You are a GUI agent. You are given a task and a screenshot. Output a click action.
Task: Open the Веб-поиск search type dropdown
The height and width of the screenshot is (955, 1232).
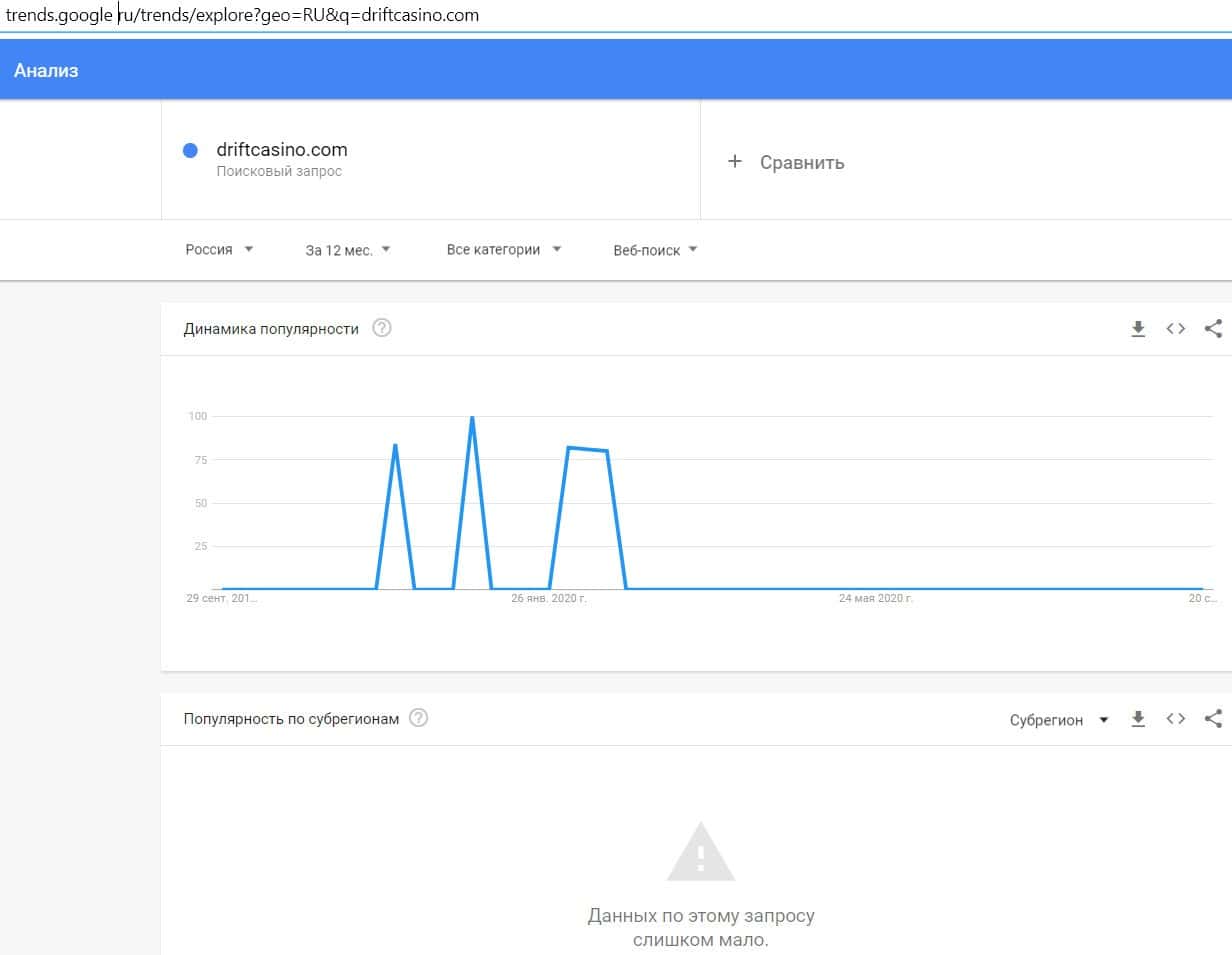655,250
